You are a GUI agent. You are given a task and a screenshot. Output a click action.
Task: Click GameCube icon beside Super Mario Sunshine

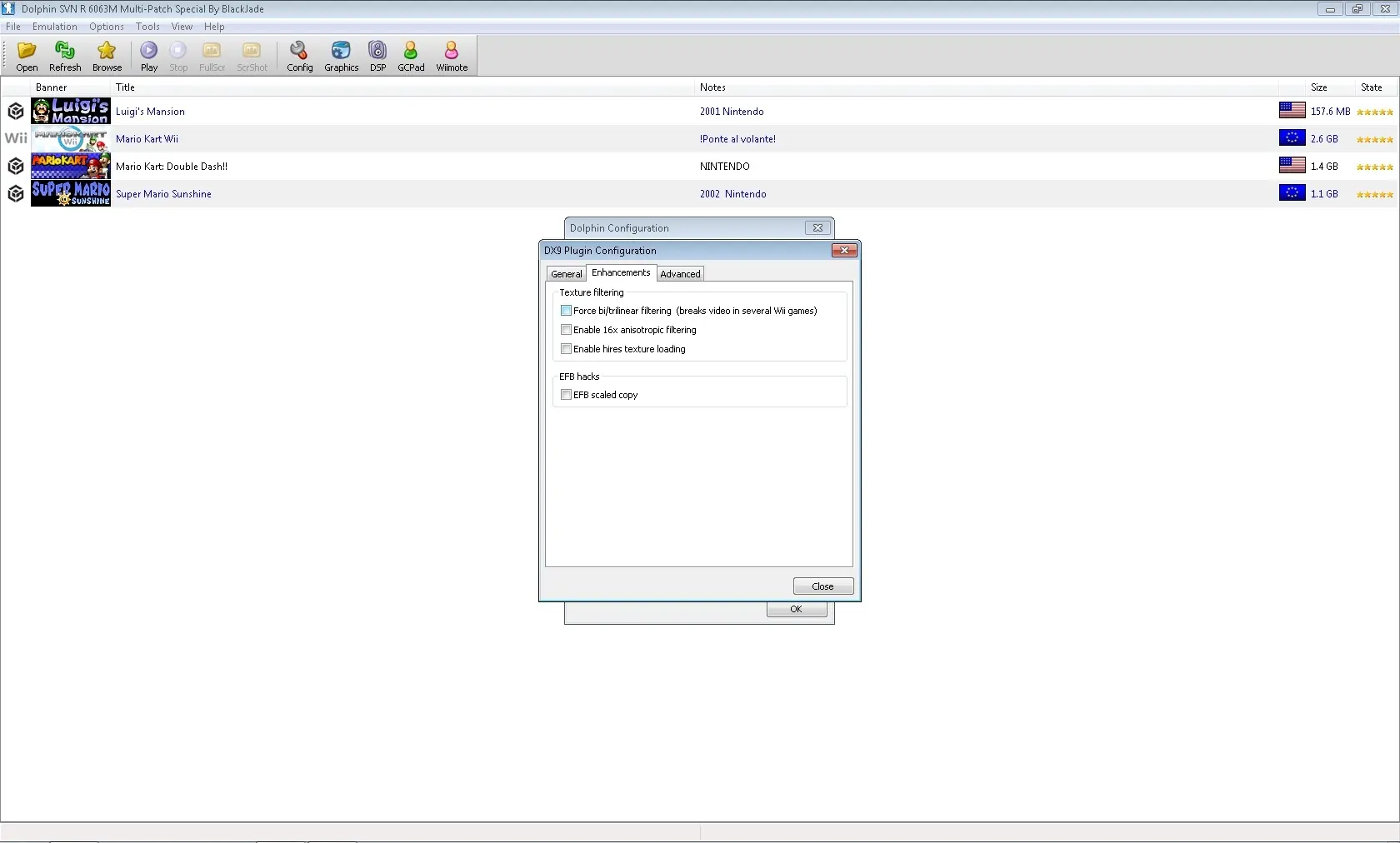click(x=16, y=193)
